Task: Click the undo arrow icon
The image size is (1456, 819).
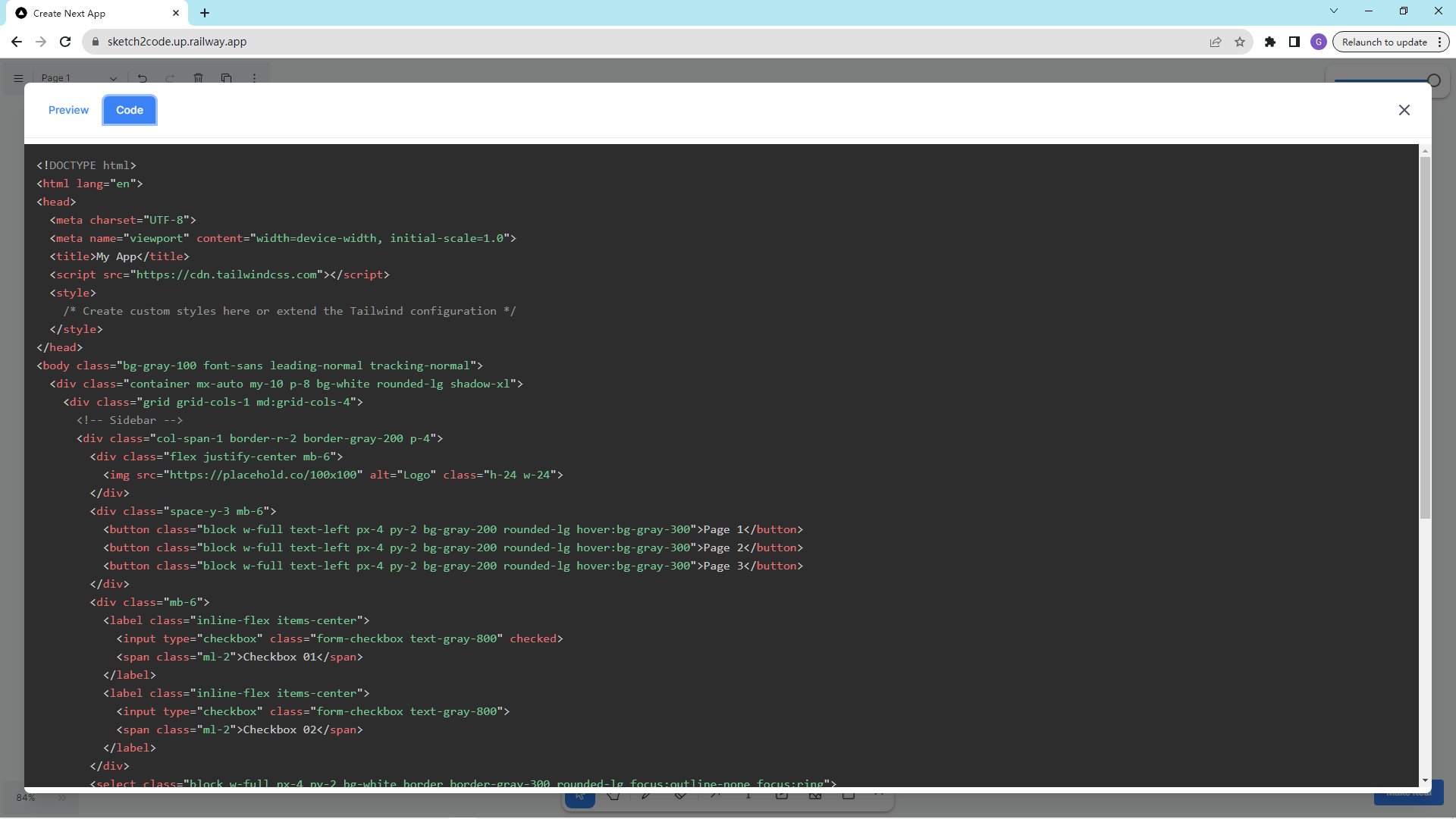Action: pyautogui.click(x=142, y=78)
